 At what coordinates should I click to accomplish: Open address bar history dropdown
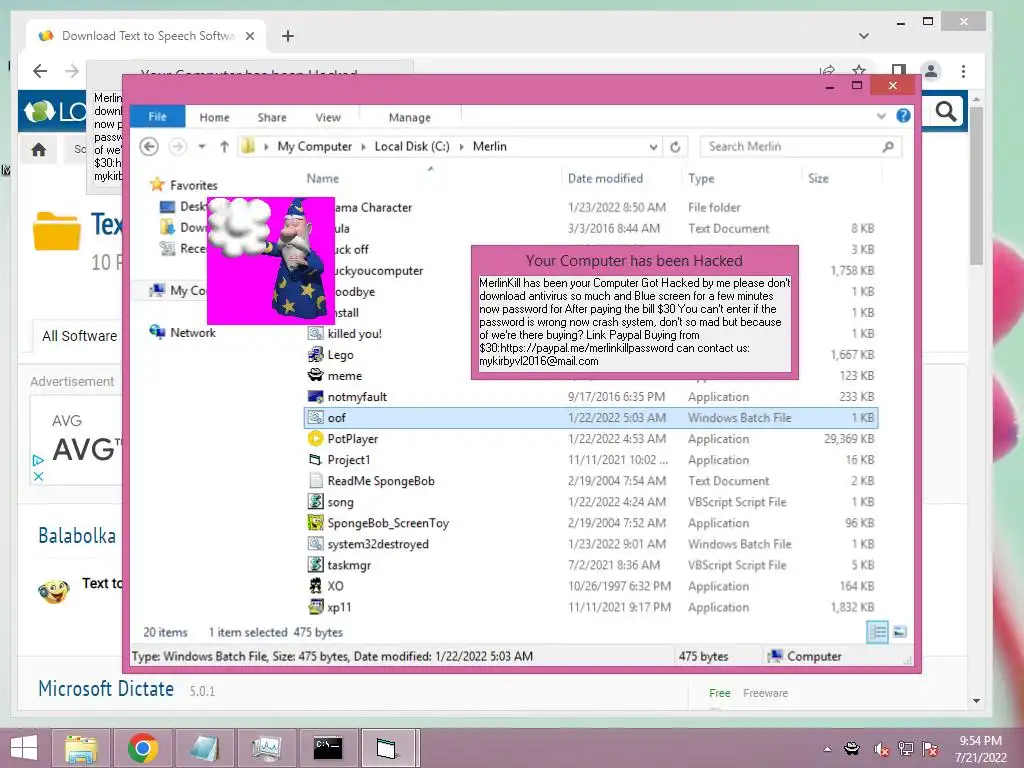tap(653, 147)
